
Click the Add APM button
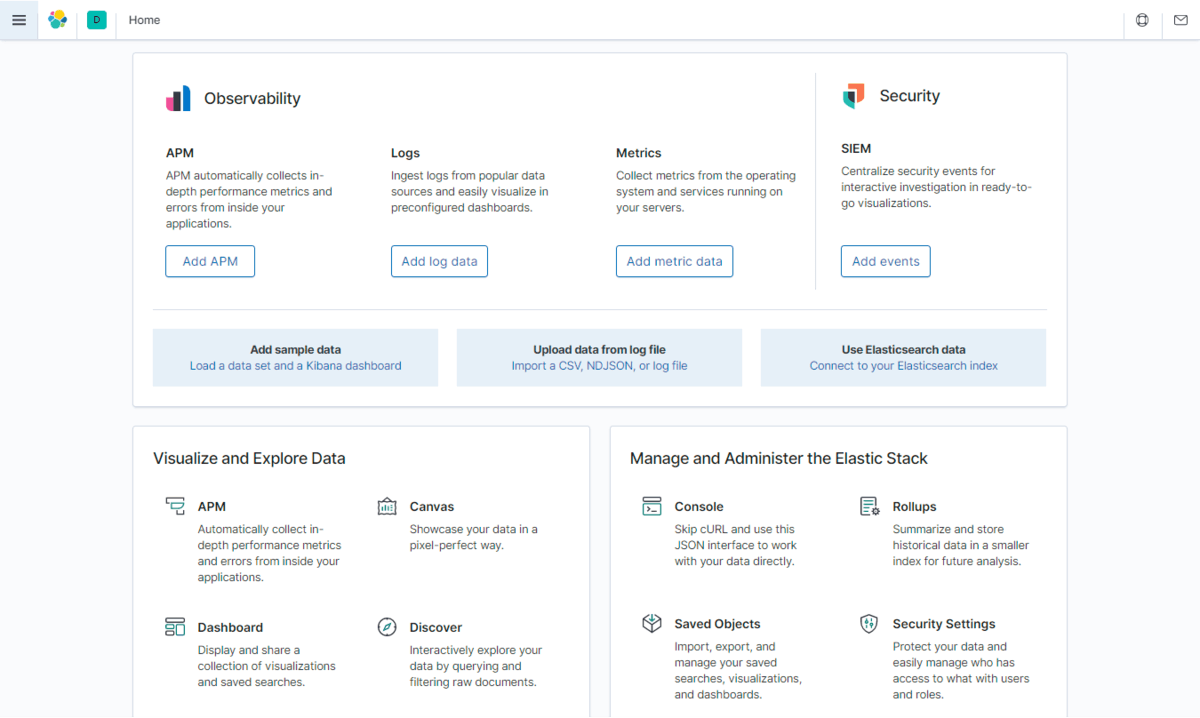pyautogui.click(x=210, y=261)
